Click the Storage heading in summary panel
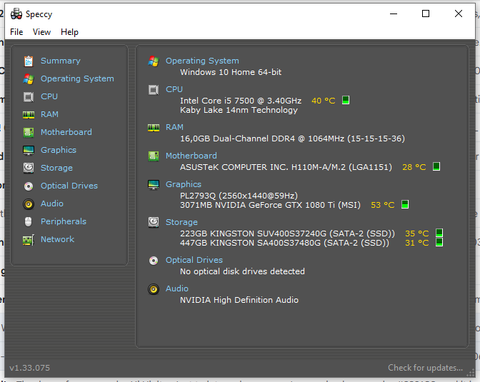This screenshot has height=382, width=480. tap(181, 222)
